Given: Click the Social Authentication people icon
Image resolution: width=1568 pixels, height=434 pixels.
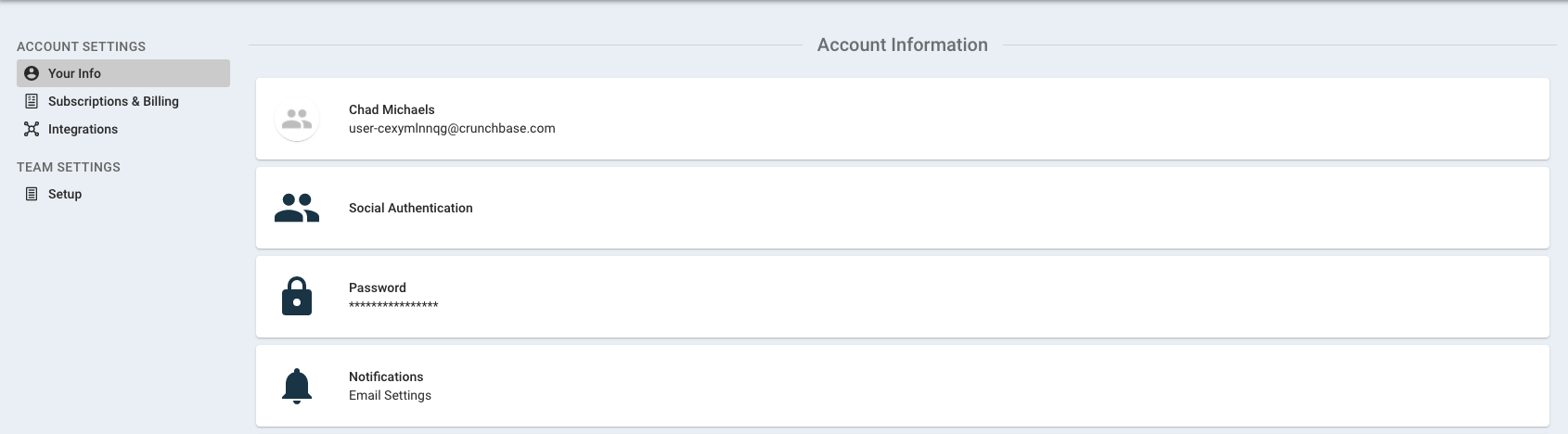Looking at the screenshot, I should pos(297,208).
